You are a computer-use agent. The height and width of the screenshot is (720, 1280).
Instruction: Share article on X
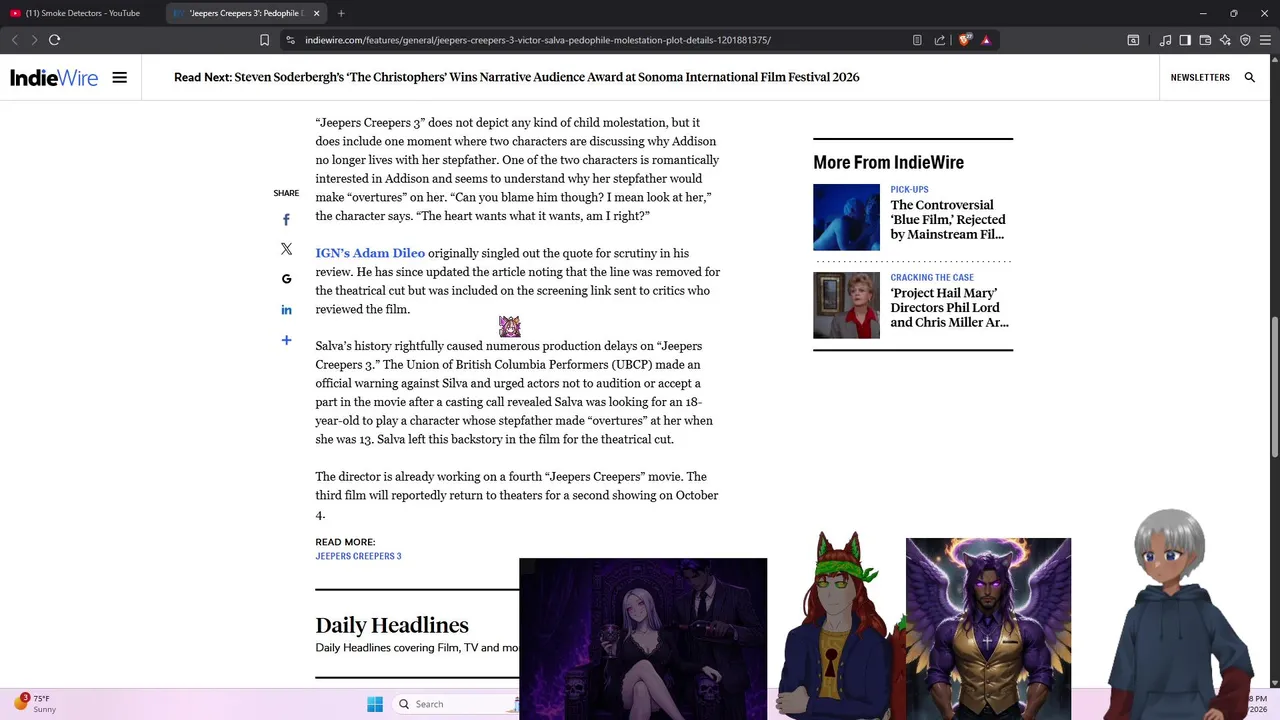(x=286, y=249)
